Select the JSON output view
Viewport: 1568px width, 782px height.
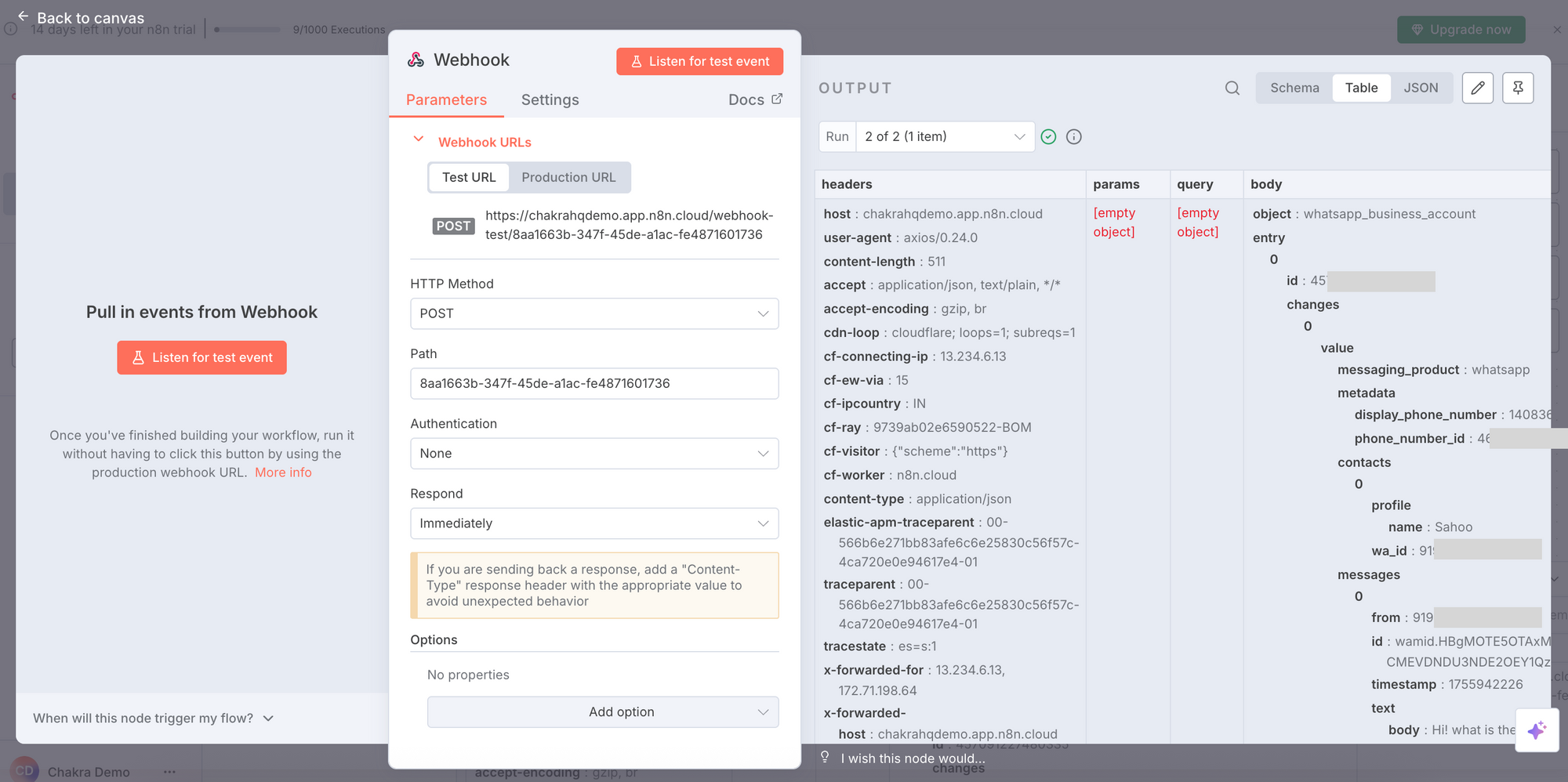click(1421, 88)
